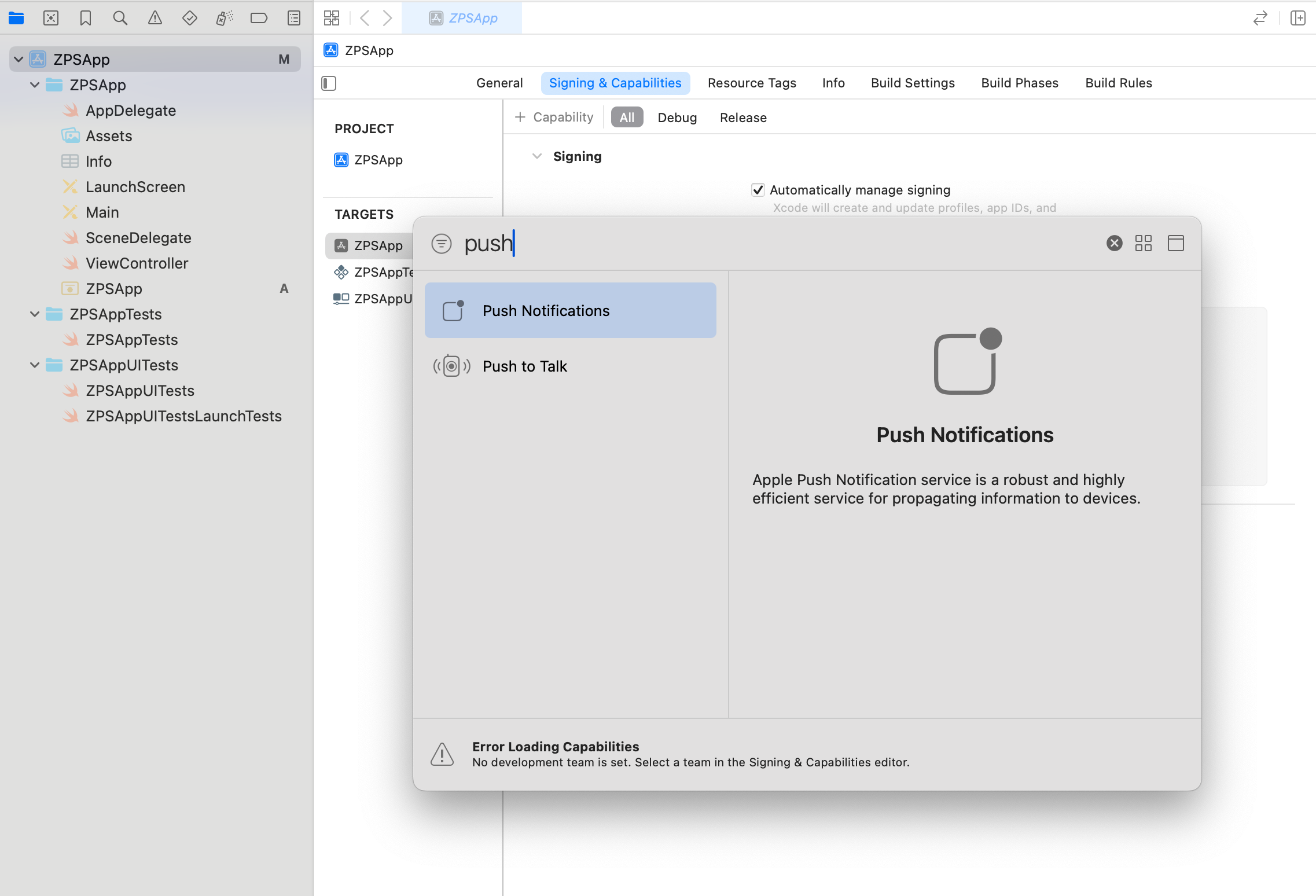This screenshot has height=896, width=1316.
Task: Toggle the capability library details pane
Action: [1175, 243]
